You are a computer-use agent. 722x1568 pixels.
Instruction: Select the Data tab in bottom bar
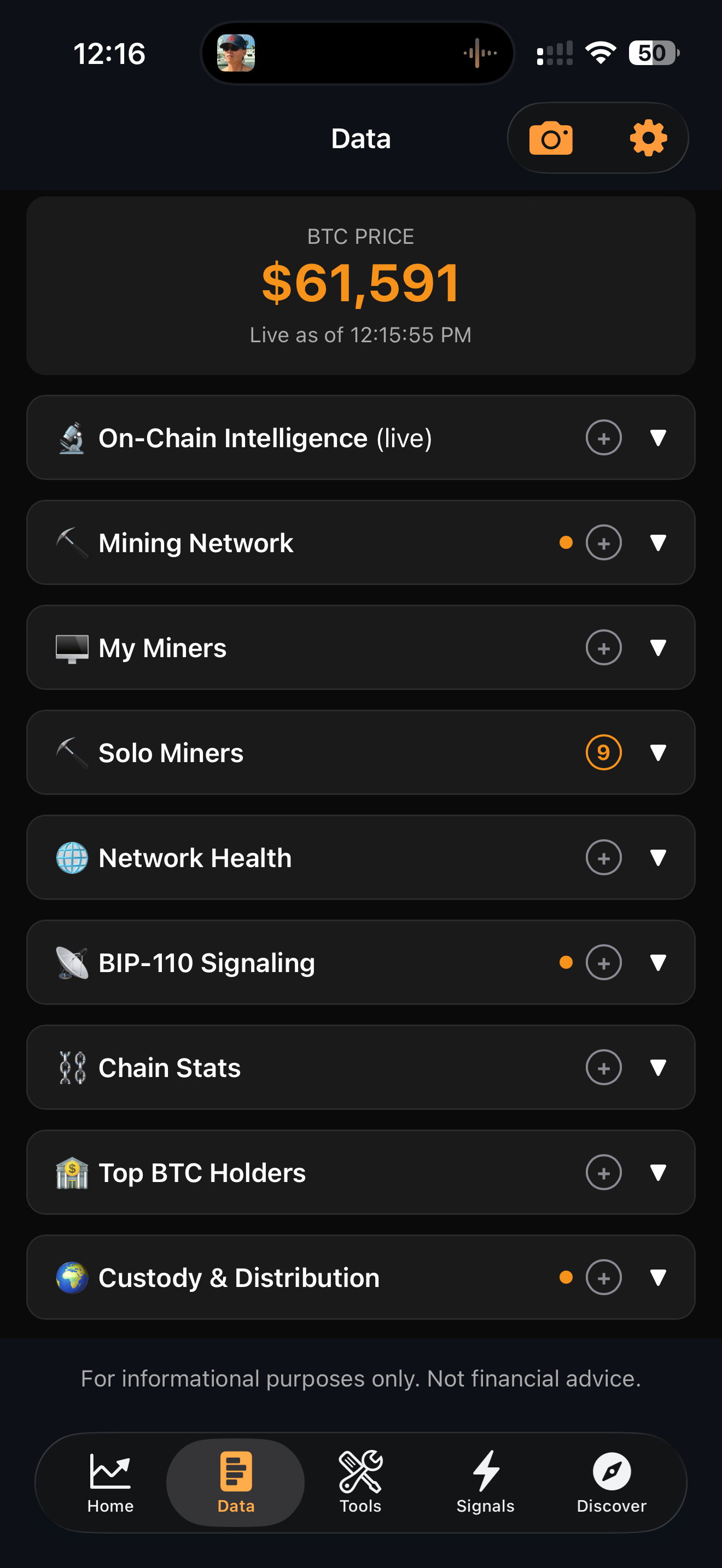[236, 1482]
